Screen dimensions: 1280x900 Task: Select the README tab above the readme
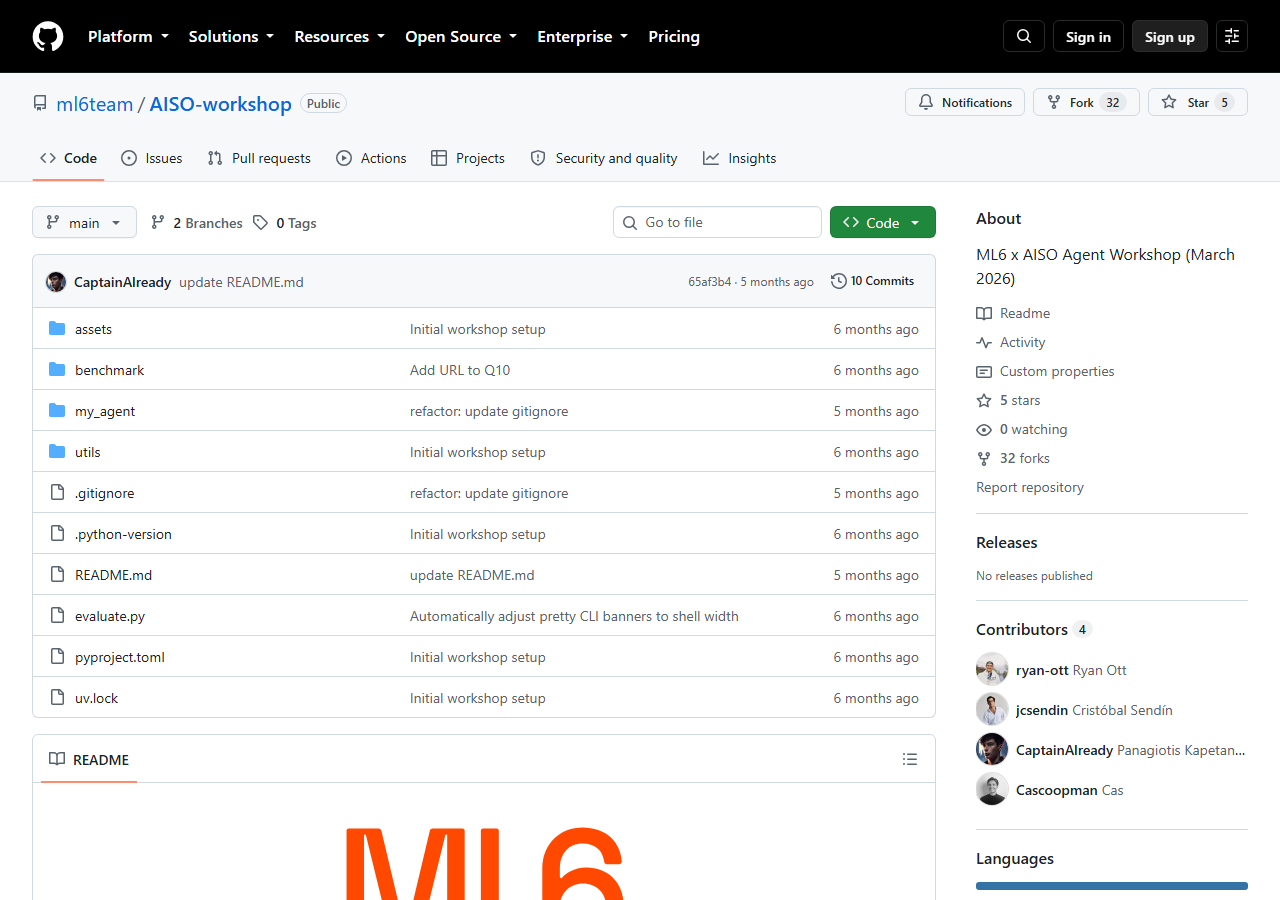tap(90, 760)
